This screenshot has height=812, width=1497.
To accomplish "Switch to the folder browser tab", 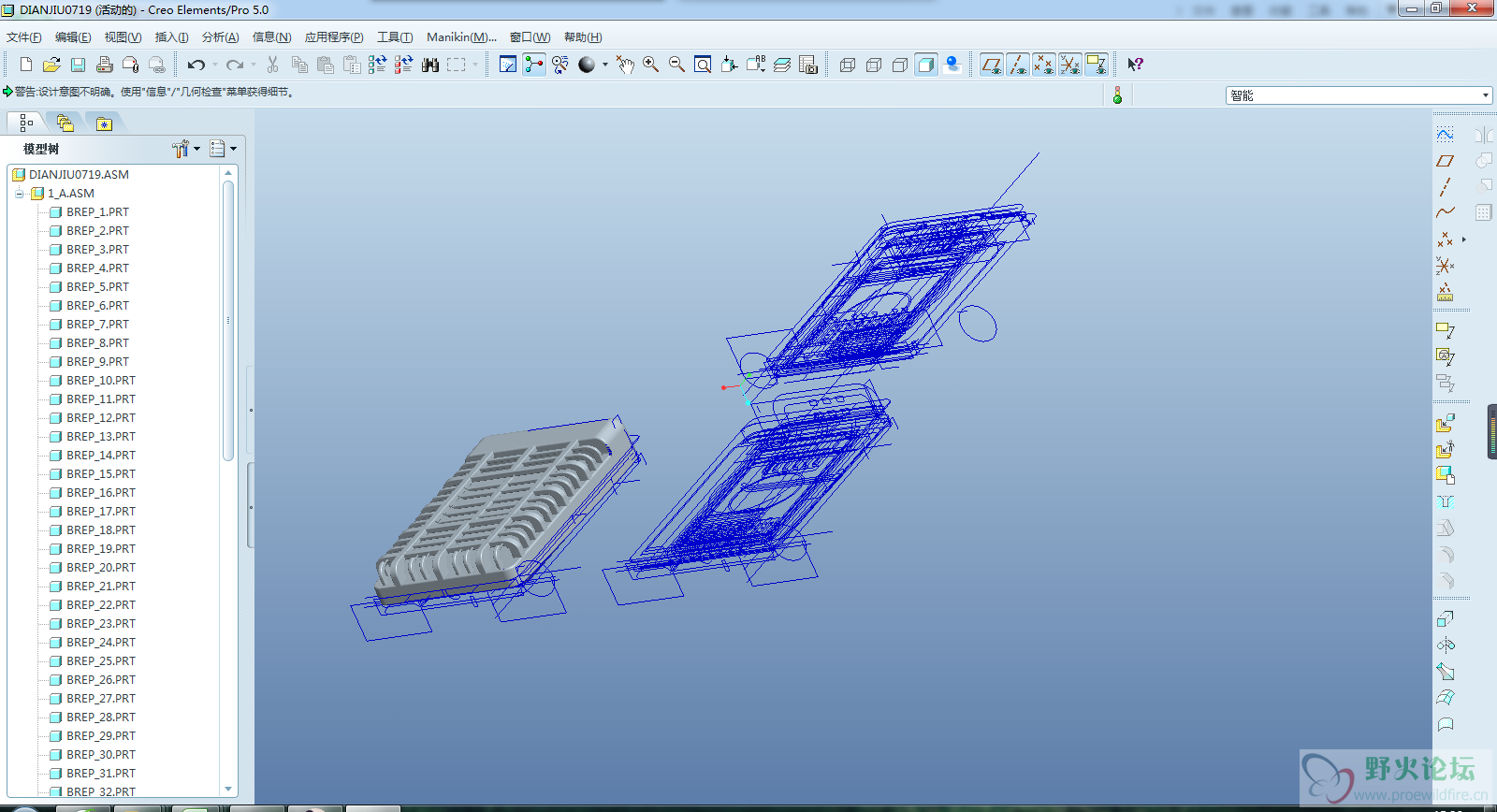I will (65, 123).
